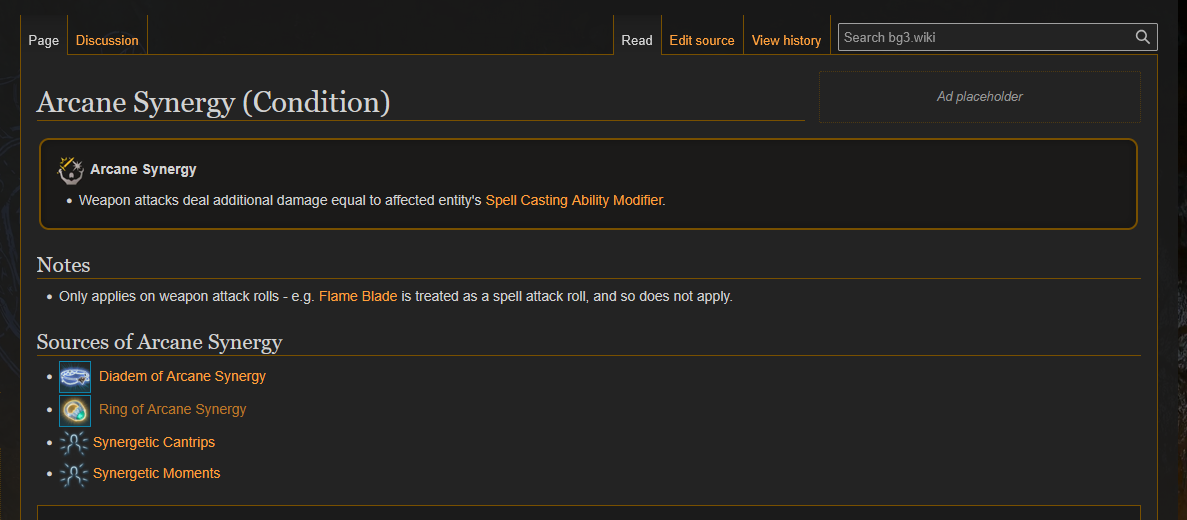Screen dimensions: 1187x520
Task: Click the Synergetic Moments passive icon
Action: pos(74,474)
